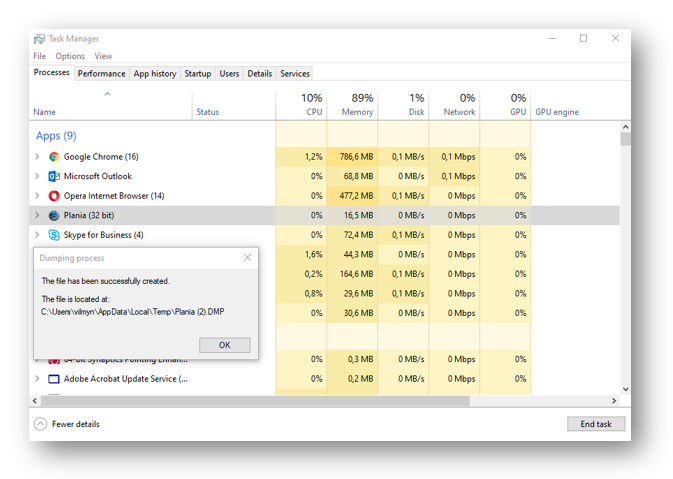This screenshot has height=479, width=673.
Task: Click the dump file path ending Plania (2).DMP
Action: point(133,312)
